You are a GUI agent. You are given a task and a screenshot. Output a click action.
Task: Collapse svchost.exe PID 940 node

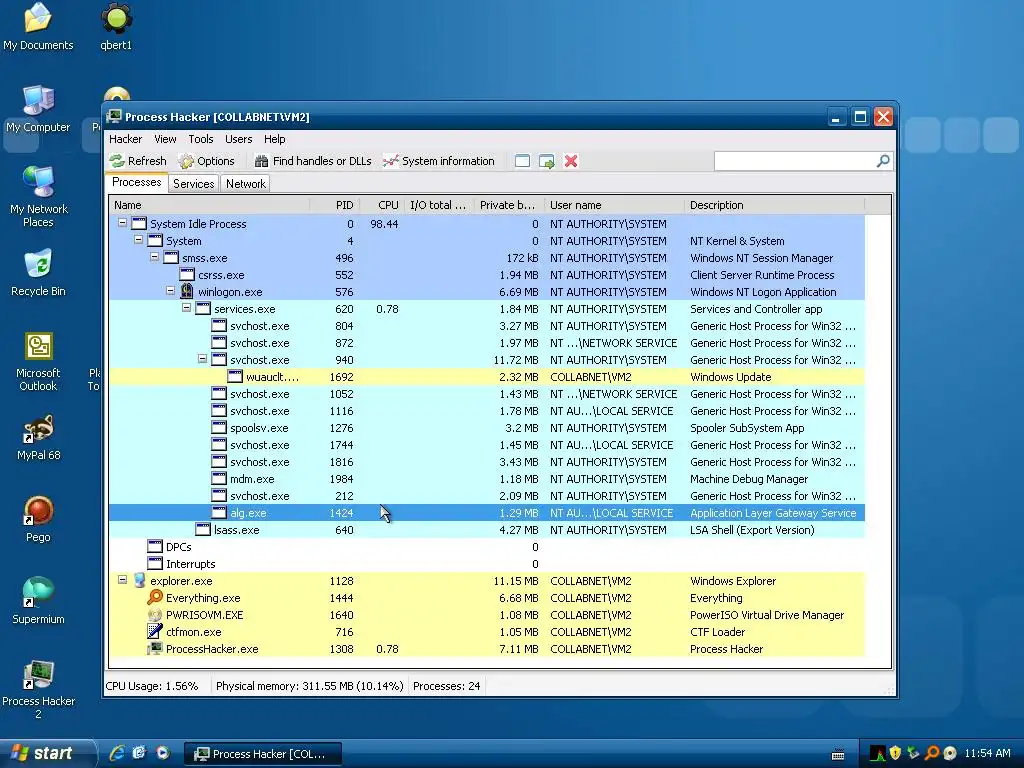[x=202, y=359]
